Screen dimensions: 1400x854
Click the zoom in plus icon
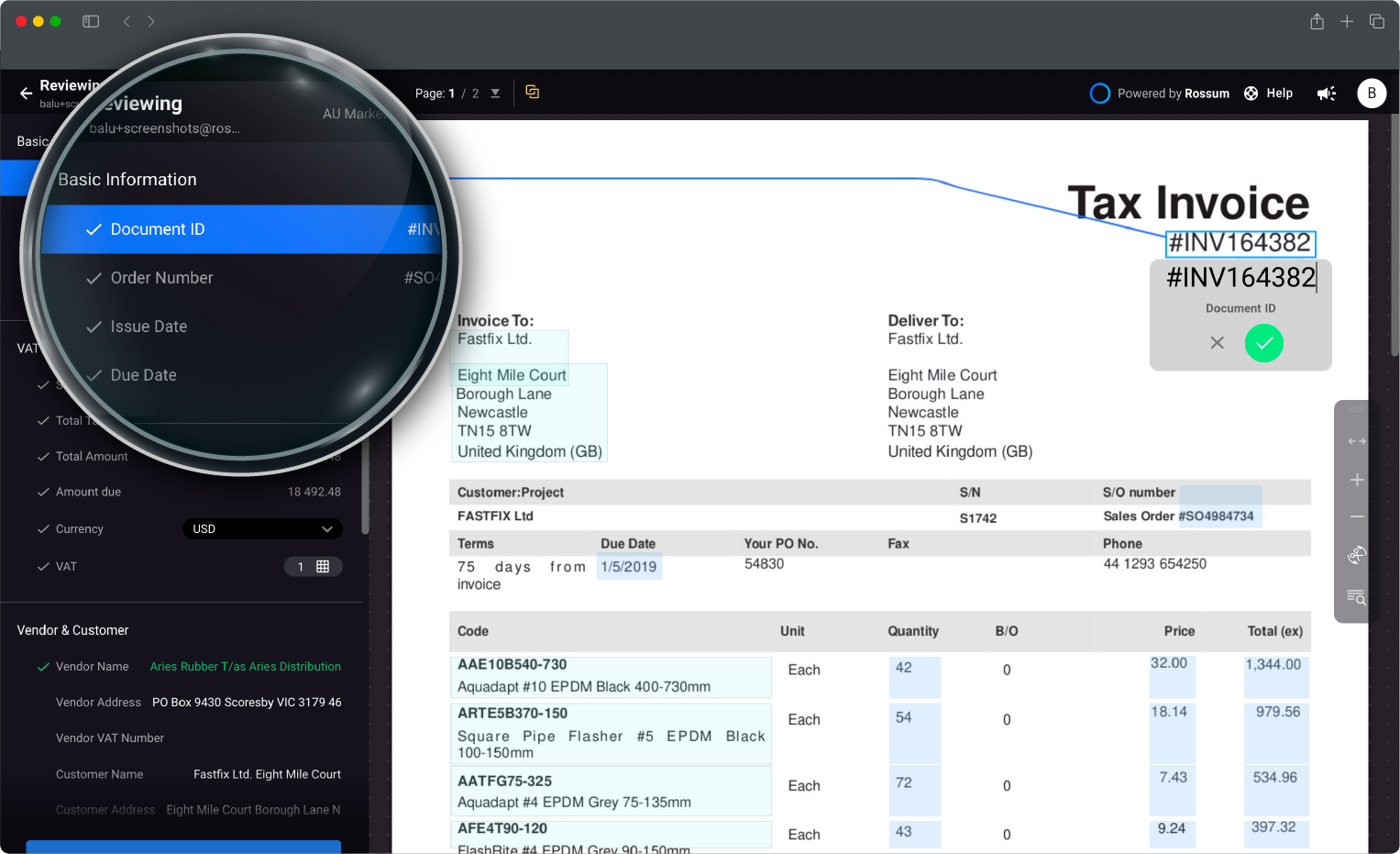pyautogui.click(x=1356, y=480)
